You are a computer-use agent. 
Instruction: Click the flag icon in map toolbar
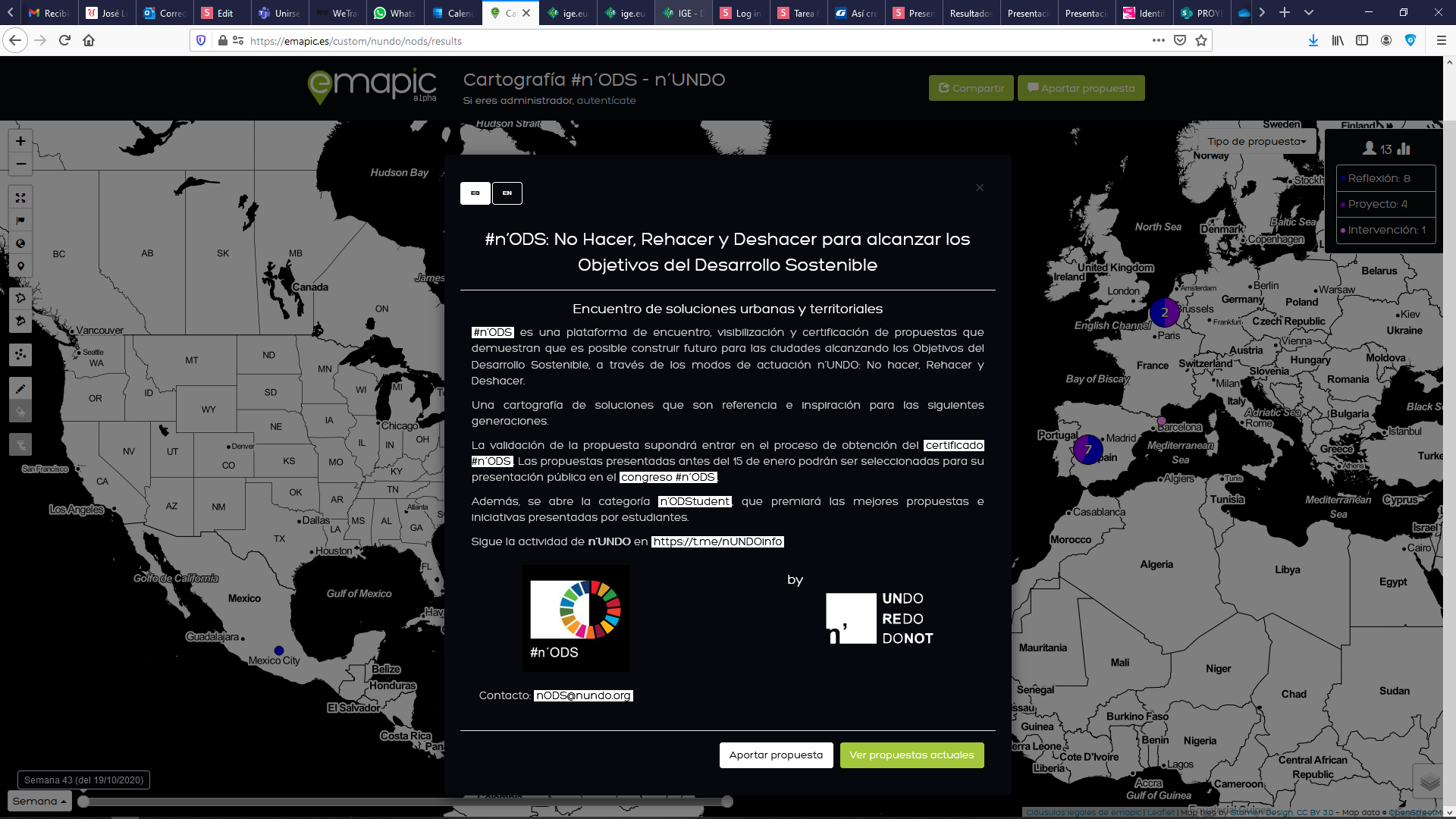pos(20,221)
